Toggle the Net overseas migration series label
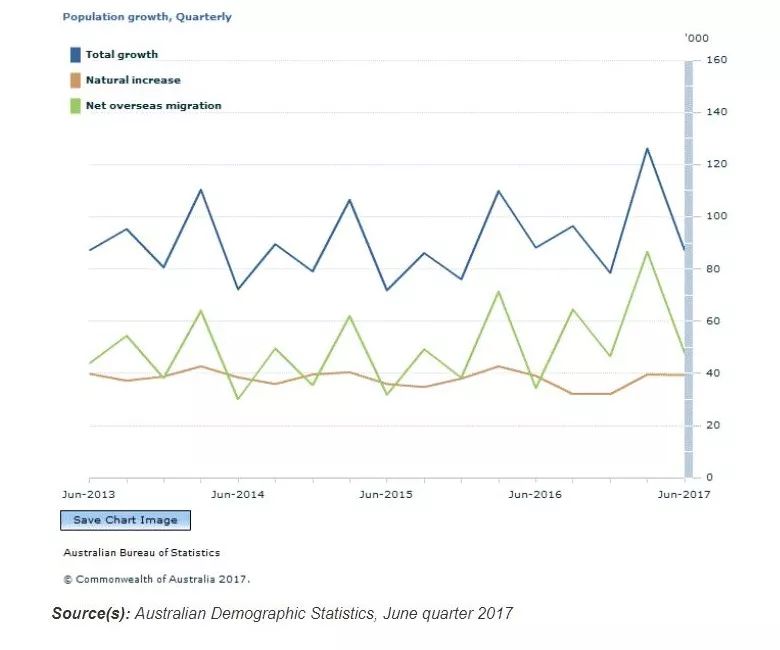The image size is (780, 650). [x=153, y=105]
